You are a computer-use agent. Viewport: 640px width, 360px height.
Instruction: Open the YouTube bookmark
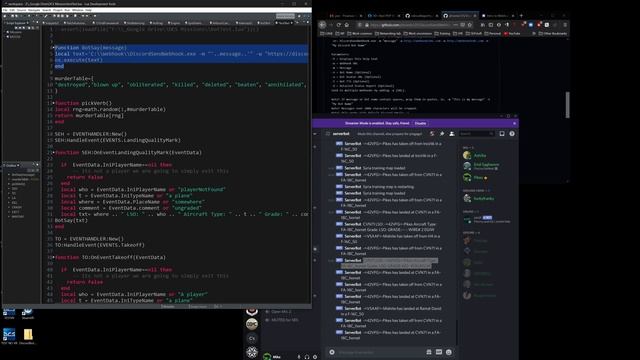[x=512, y=33]
